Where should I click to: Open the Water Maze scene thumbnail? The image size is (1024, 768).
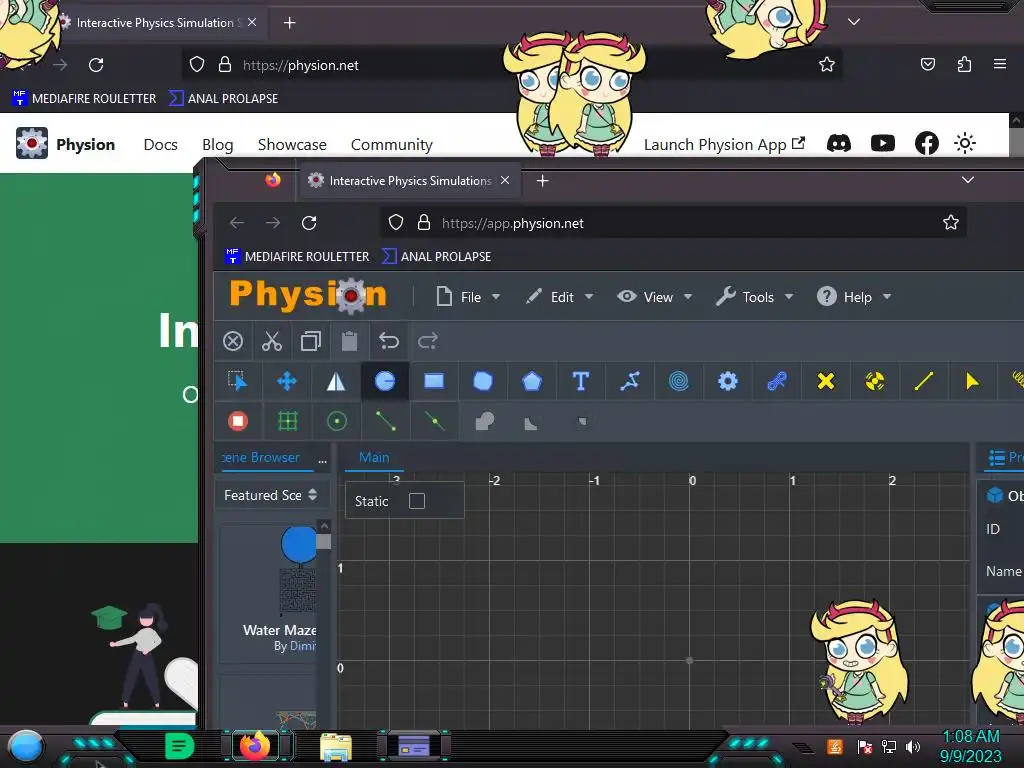[298, 572]
